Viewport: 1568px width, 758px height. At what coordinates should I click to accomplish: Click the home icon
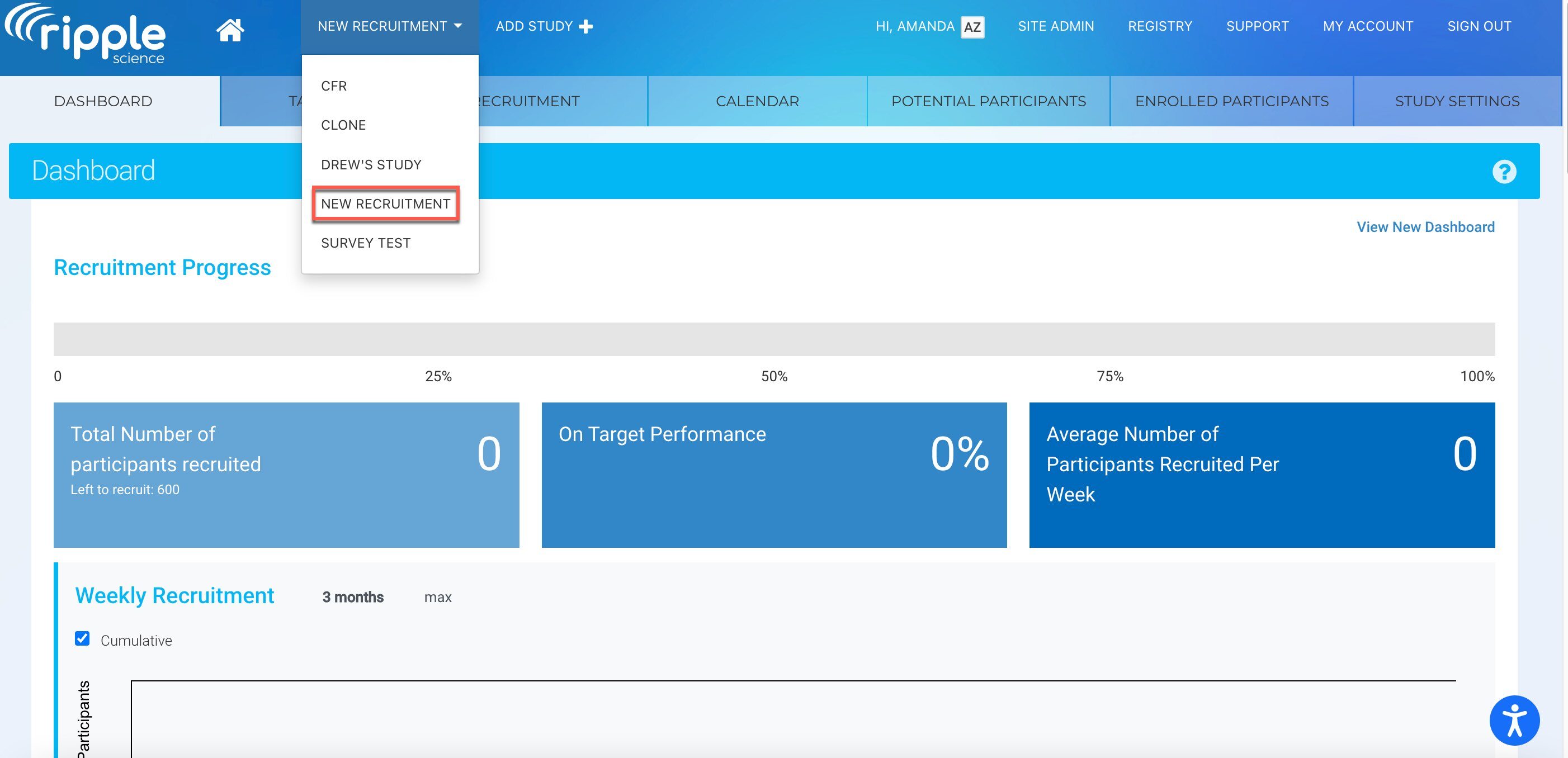230,30
